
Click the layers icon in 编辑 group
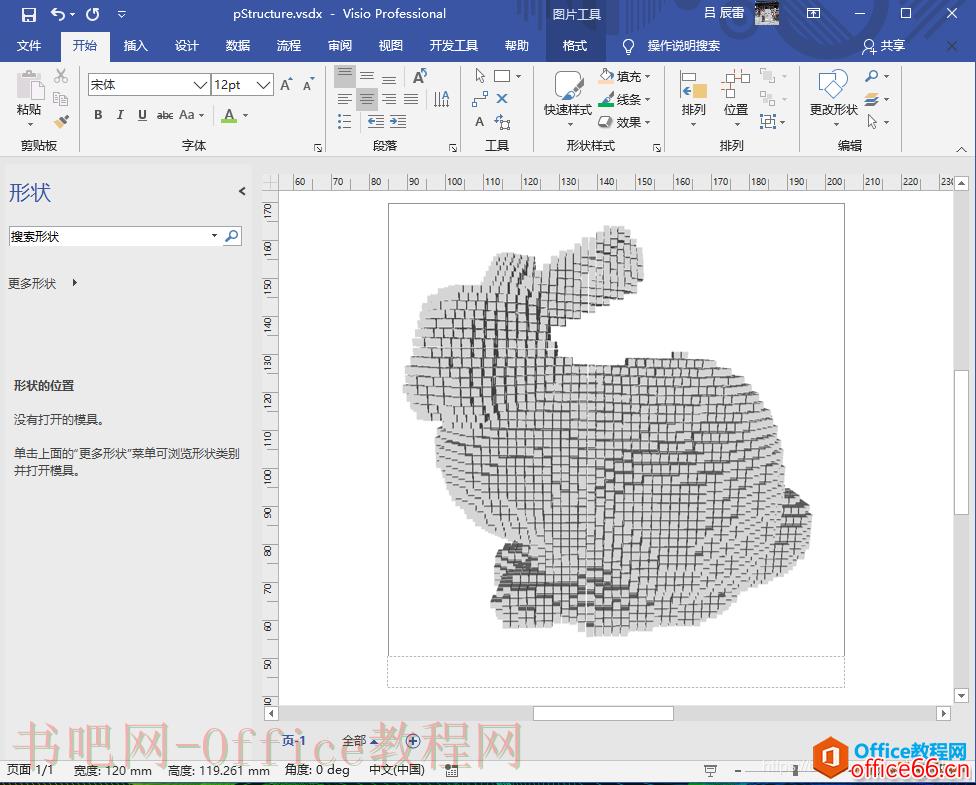click(x=872, y=99)
